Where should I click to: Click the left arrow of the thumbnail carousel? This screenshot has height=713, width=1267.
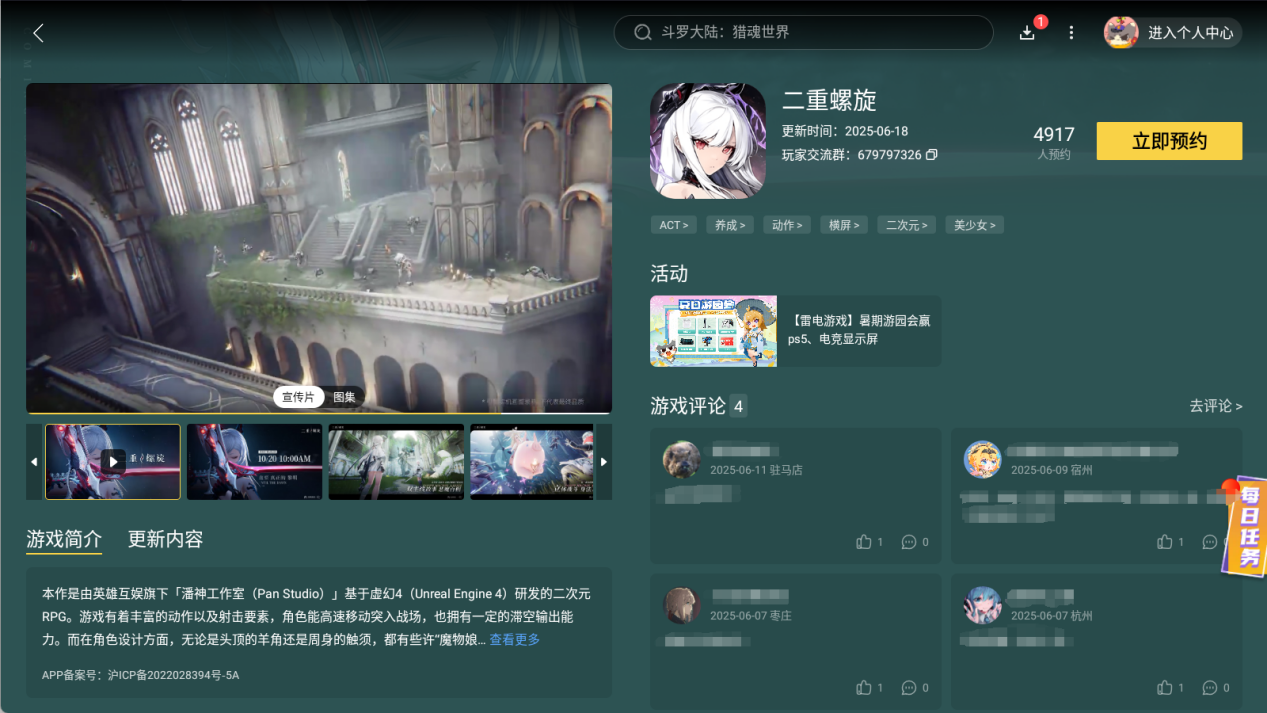(33, 461)
